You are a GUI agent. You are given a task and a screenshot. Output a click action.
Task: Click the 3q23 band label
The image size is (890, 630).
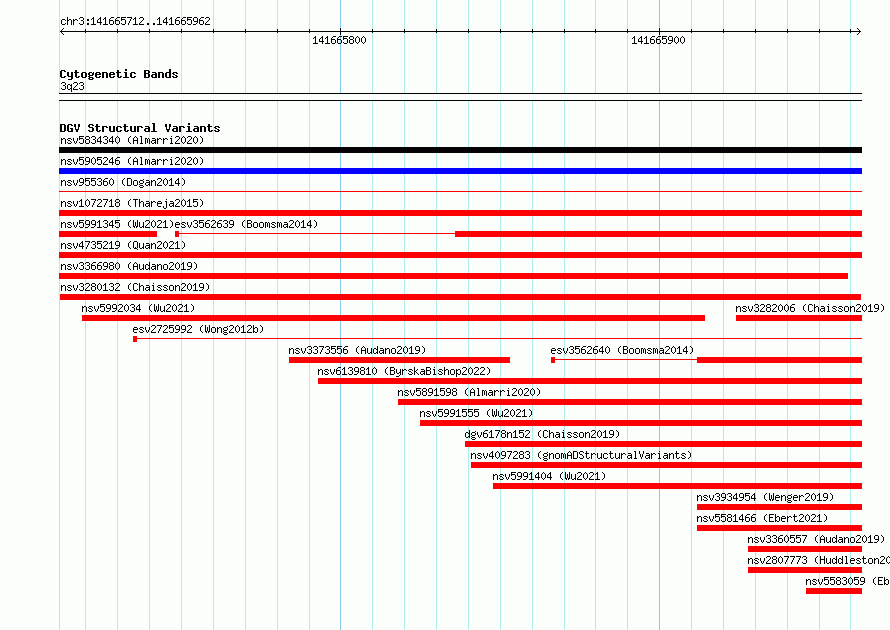(72, 86)
